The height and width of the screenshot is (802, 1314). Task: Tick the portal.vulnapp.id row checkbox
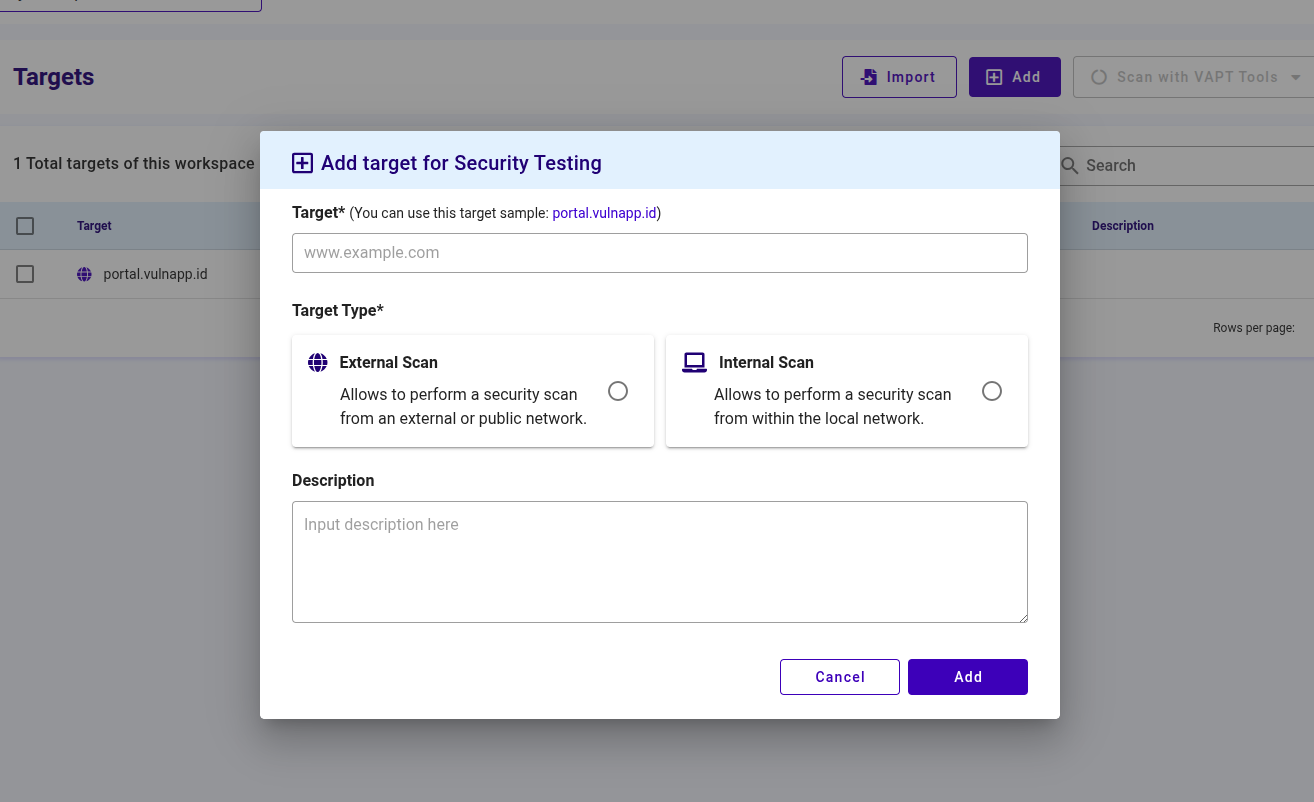(x=25, y=274)
